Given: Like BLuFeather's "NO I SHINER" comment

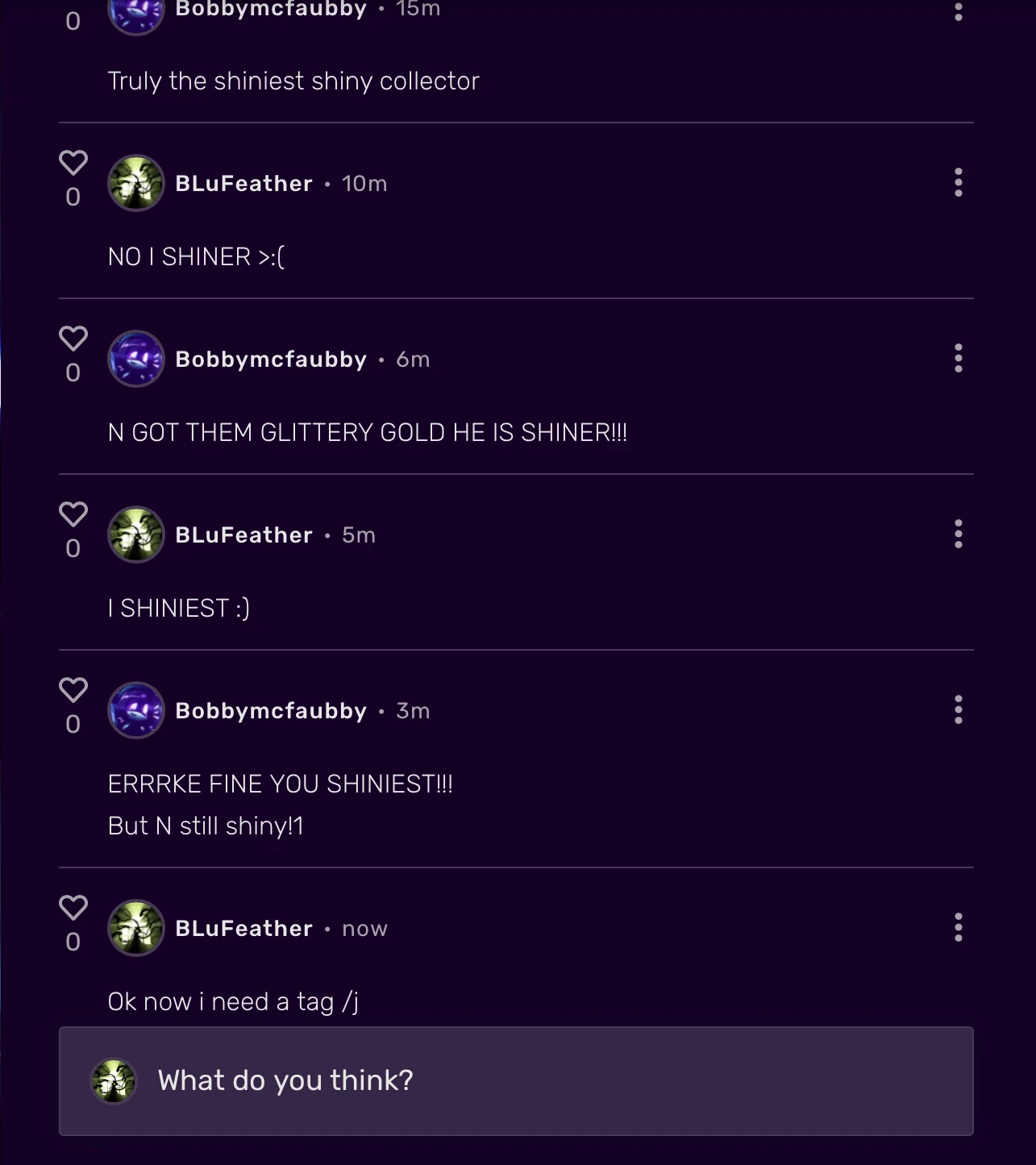Looking at the screenshot, I should click(73, 163).
